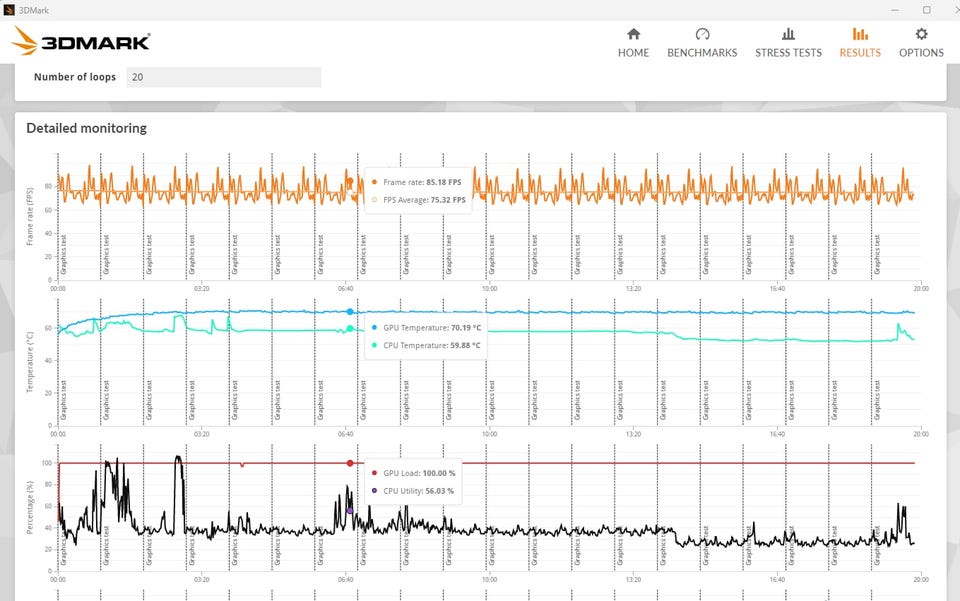This screenshot has height=601, width=960.
Task: Click highlighted red marker on GPU load line
Action: [350, 463]
